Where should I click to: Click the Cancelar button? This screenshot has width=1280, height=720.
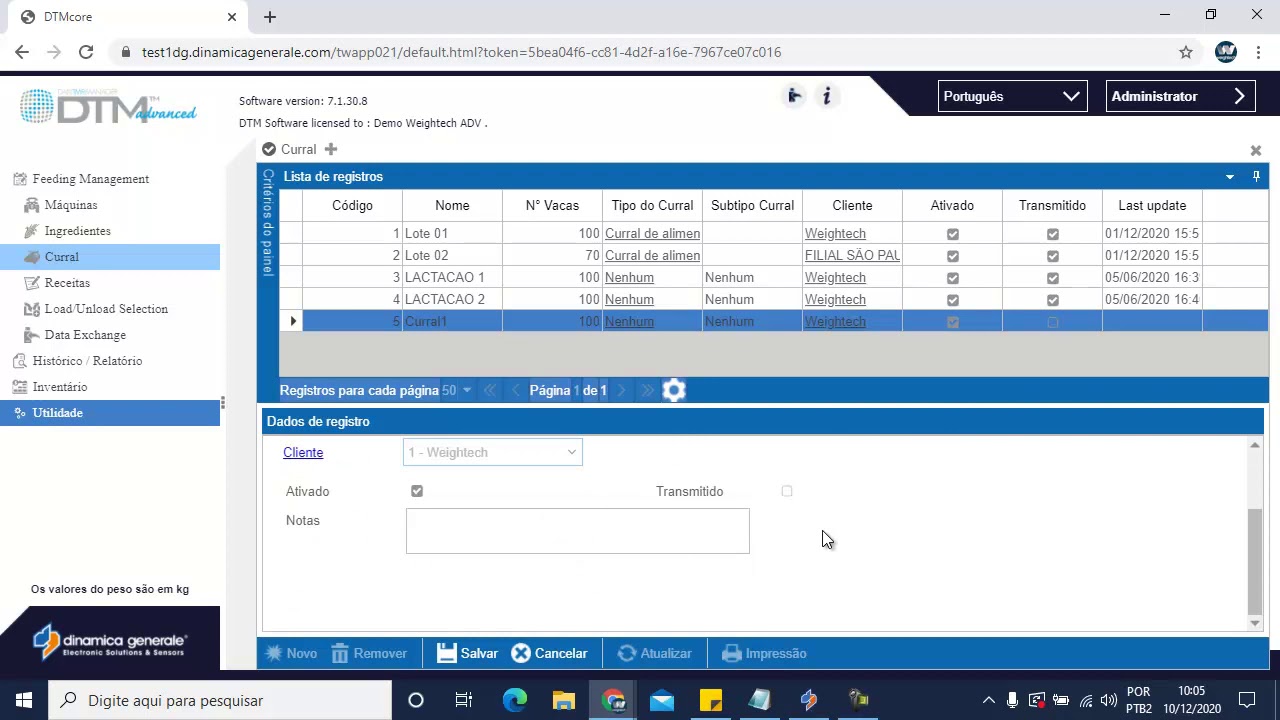tap(549, 653)
